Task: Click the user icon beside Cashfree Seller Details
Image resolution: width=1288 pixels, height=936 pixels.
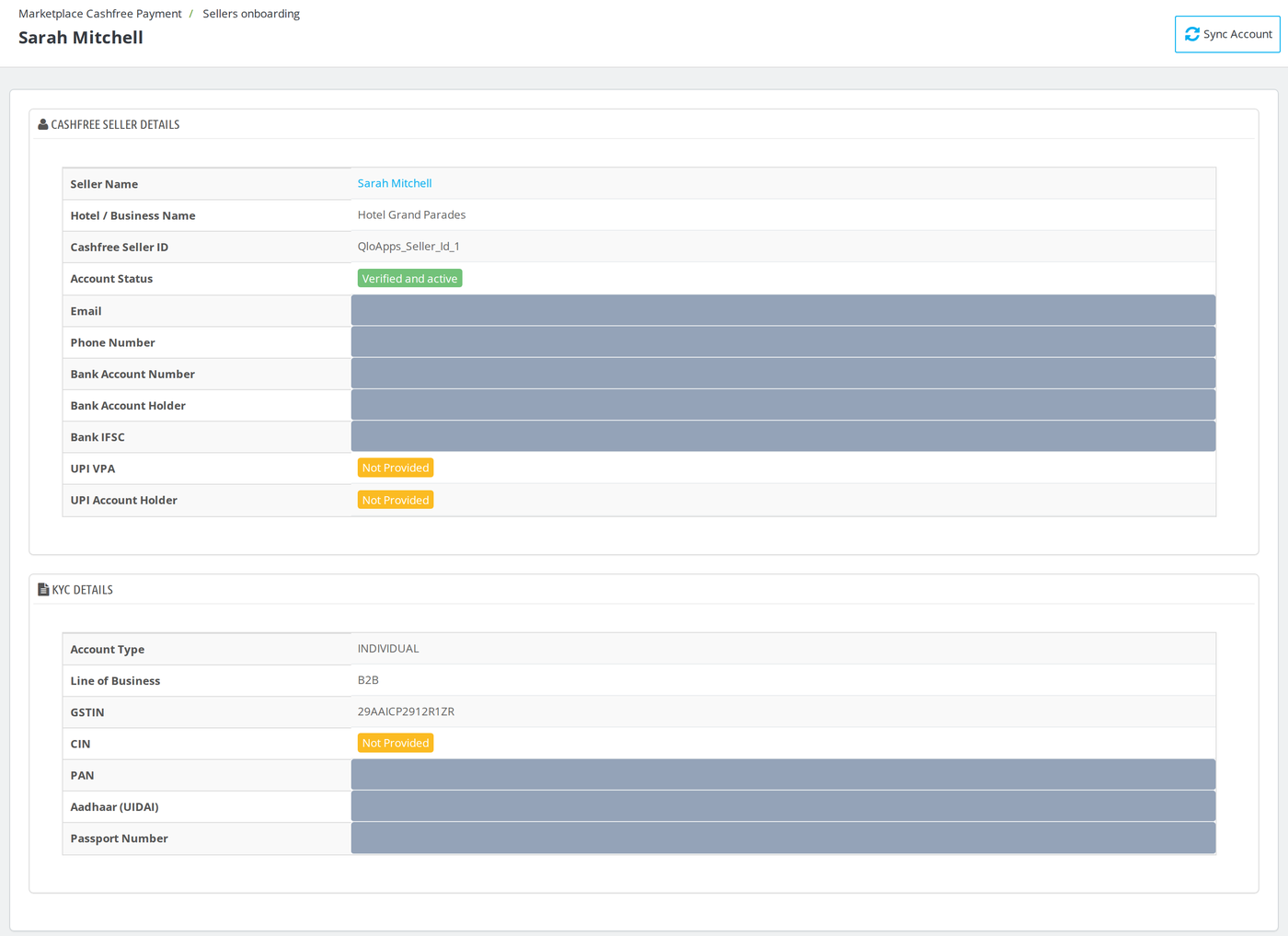Action: click(x=42, y=124)
